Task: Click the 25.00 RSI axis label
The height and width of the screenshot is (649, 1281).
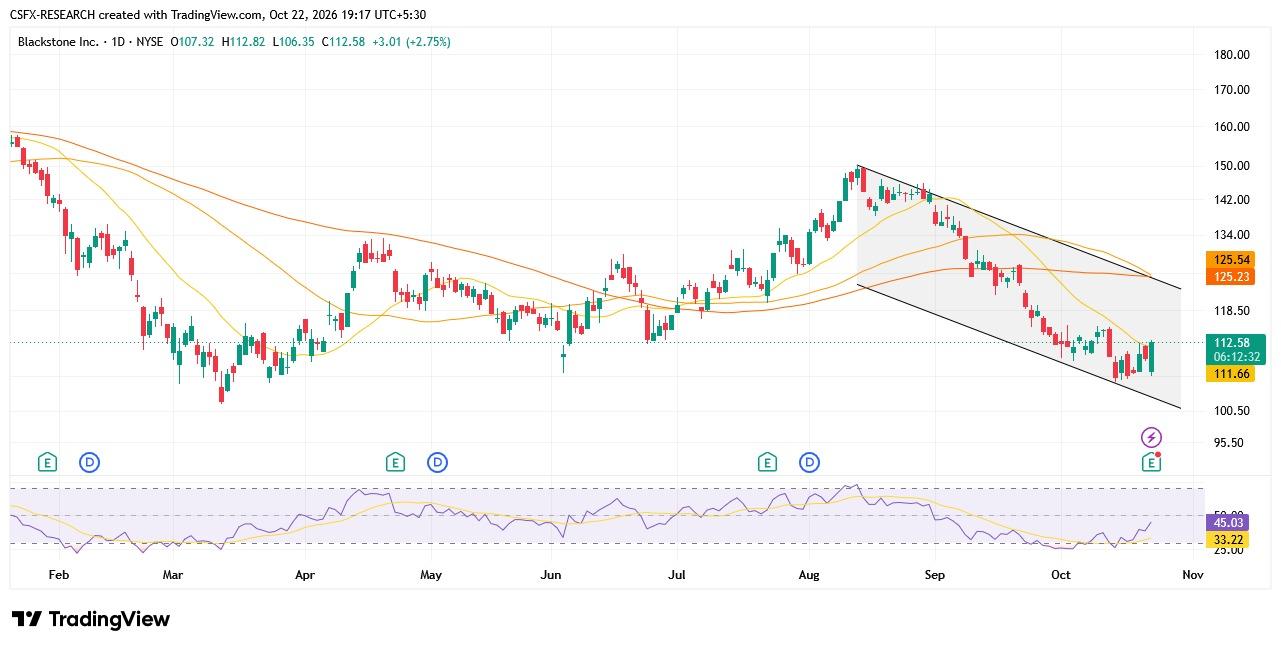Action: [x=1227, y=550]
